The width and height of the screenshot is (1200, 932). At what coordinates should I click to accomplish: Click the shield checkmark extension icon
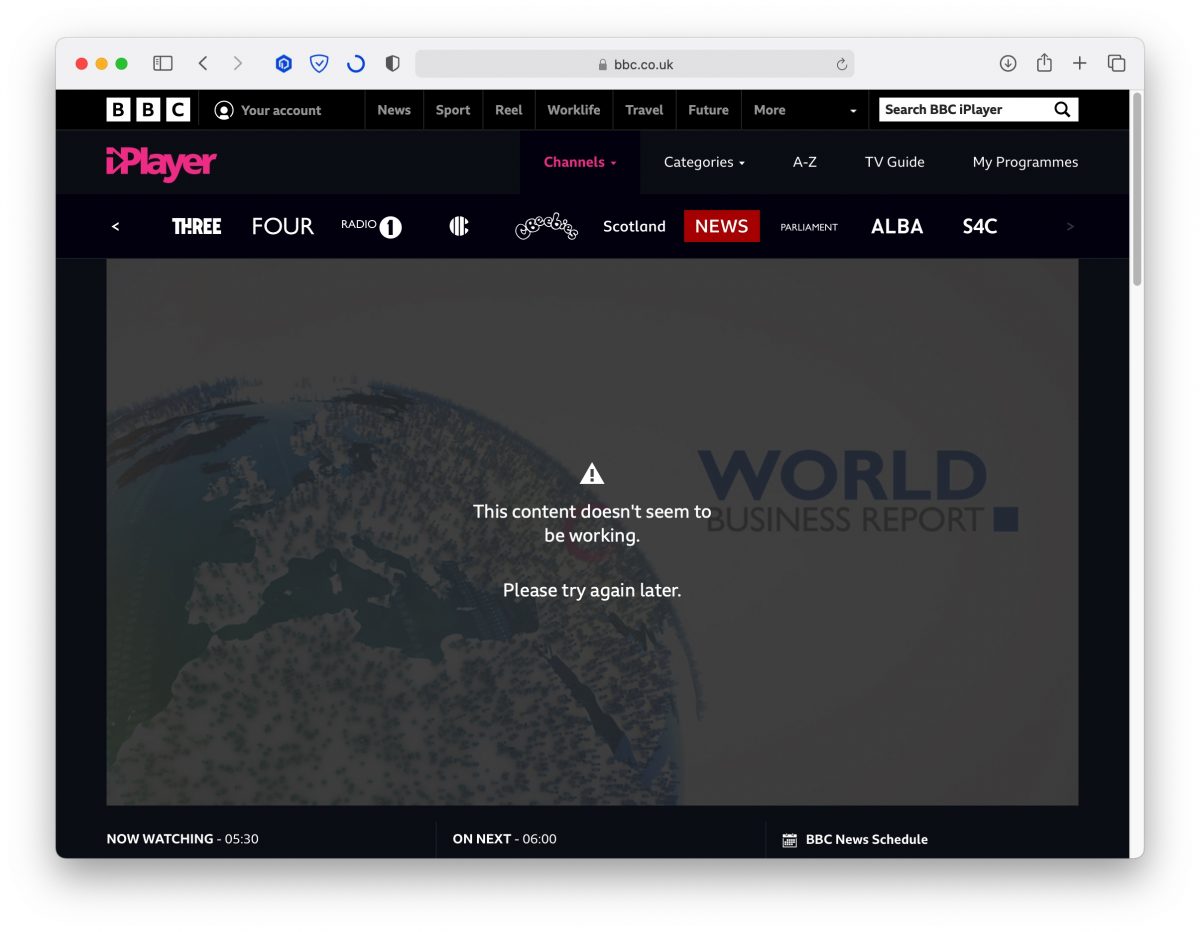click(x=319, y=64)
